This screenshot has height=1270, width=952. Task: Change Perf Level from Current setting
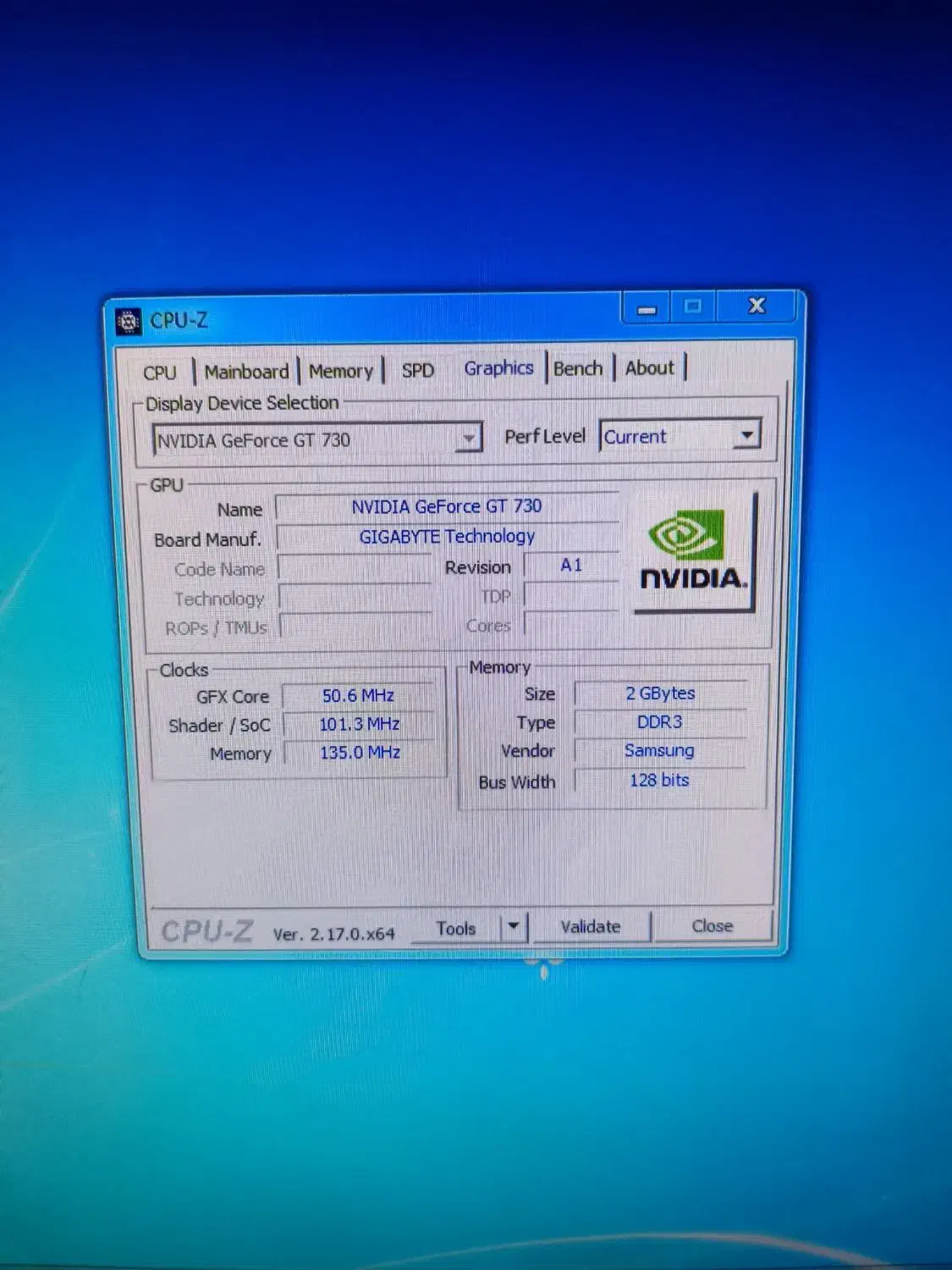pyautogui.click(x=746, y=435)
